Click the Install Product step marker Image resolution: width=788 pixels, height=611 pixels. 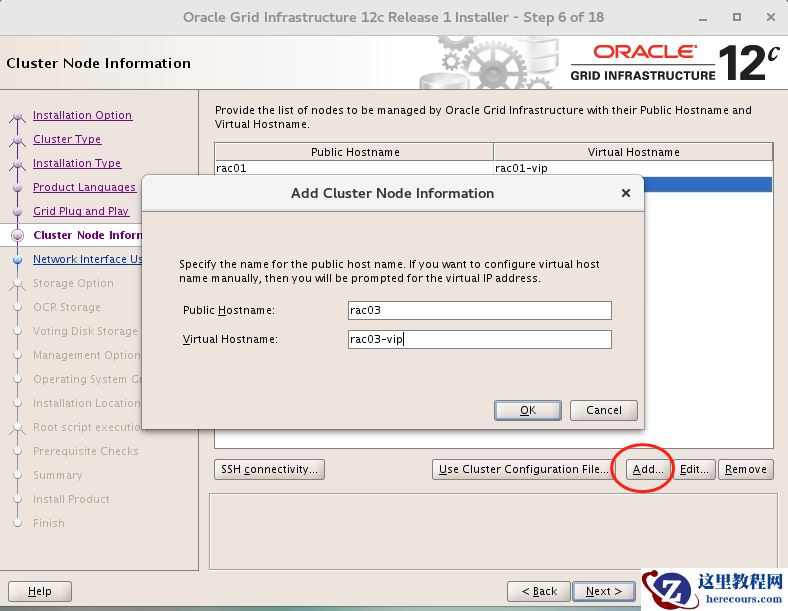[x=18, y=499]
